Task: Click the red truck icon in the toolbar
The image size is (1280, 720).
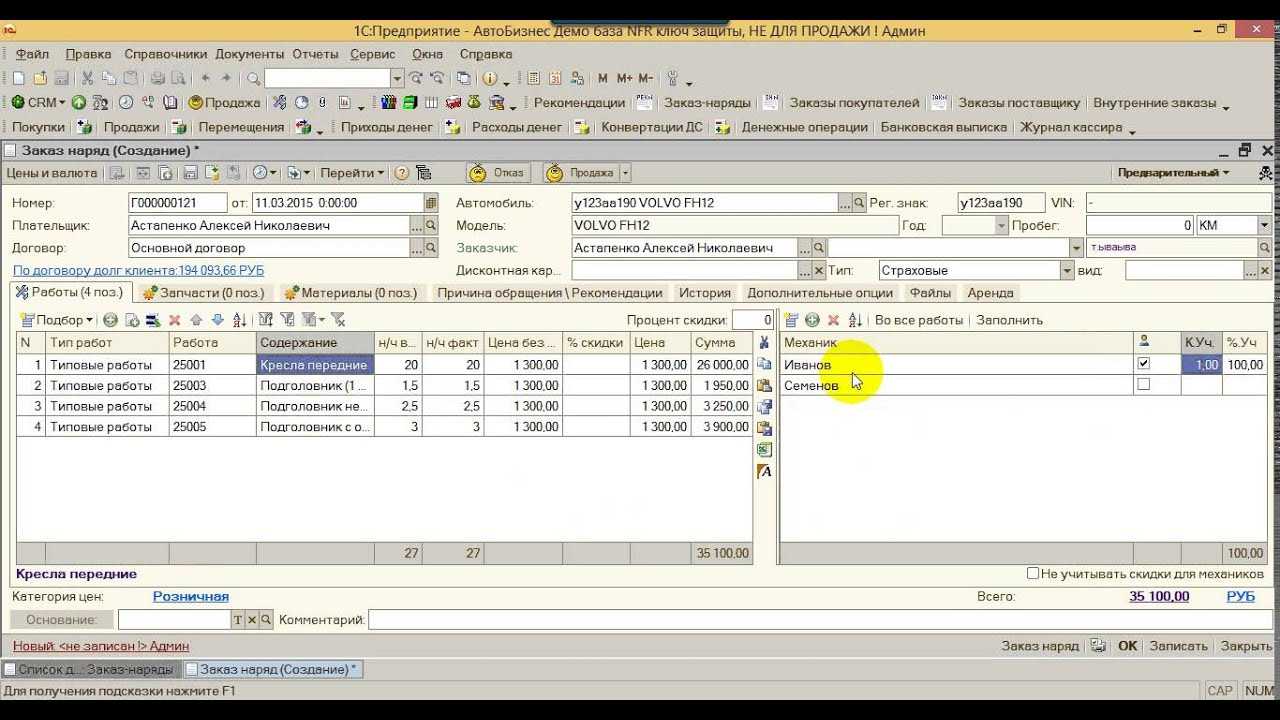Action: point(453,102)
